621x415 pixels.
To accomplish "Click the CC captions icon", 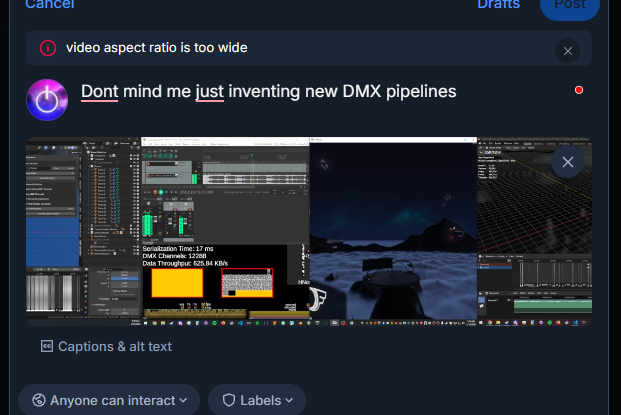I will 46,346.
